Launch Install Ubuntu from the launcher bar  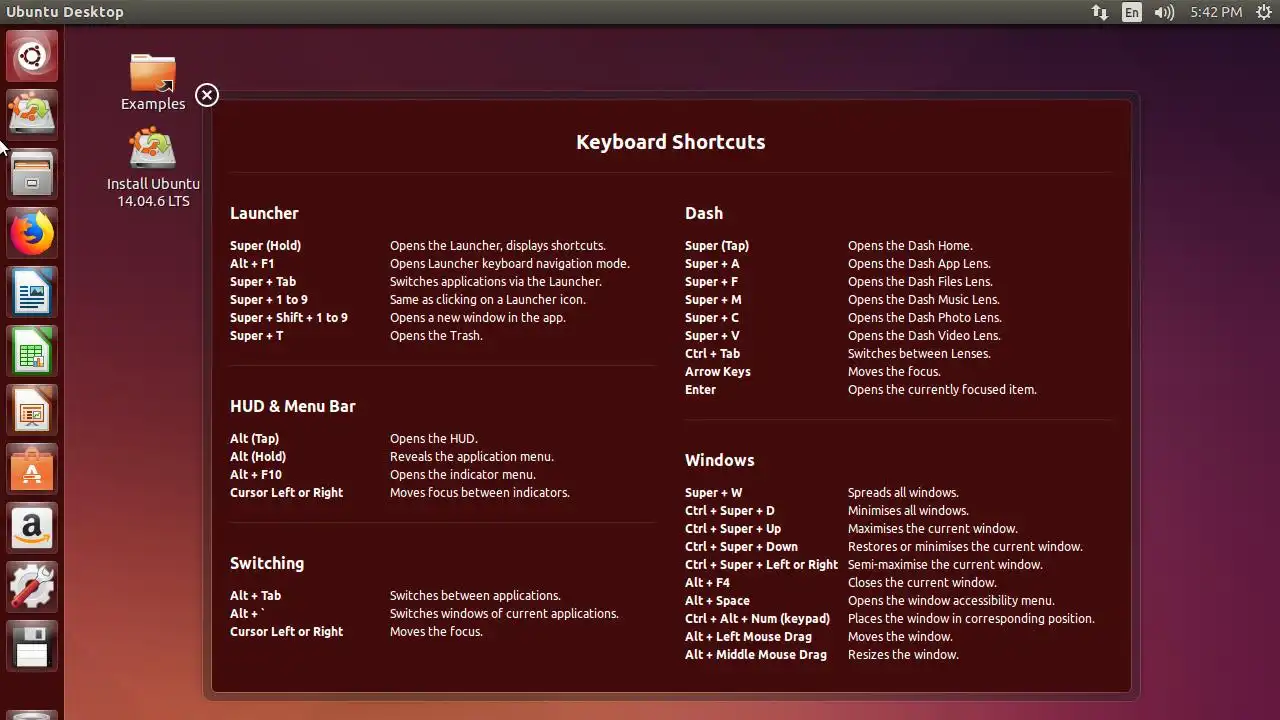tap(32, 115)
